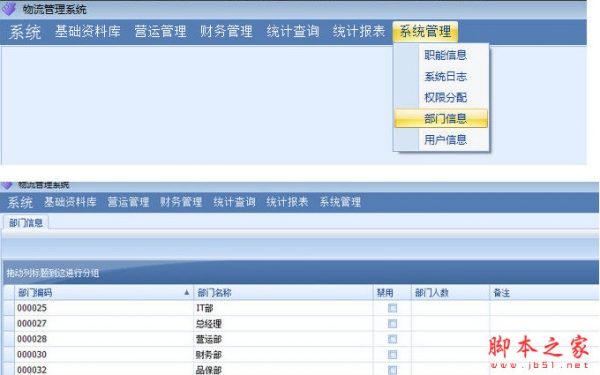Toggle 禁用 checkbox for 财务部 row
The width and height of the screenshot is (600, 375).
coord(392,354)
